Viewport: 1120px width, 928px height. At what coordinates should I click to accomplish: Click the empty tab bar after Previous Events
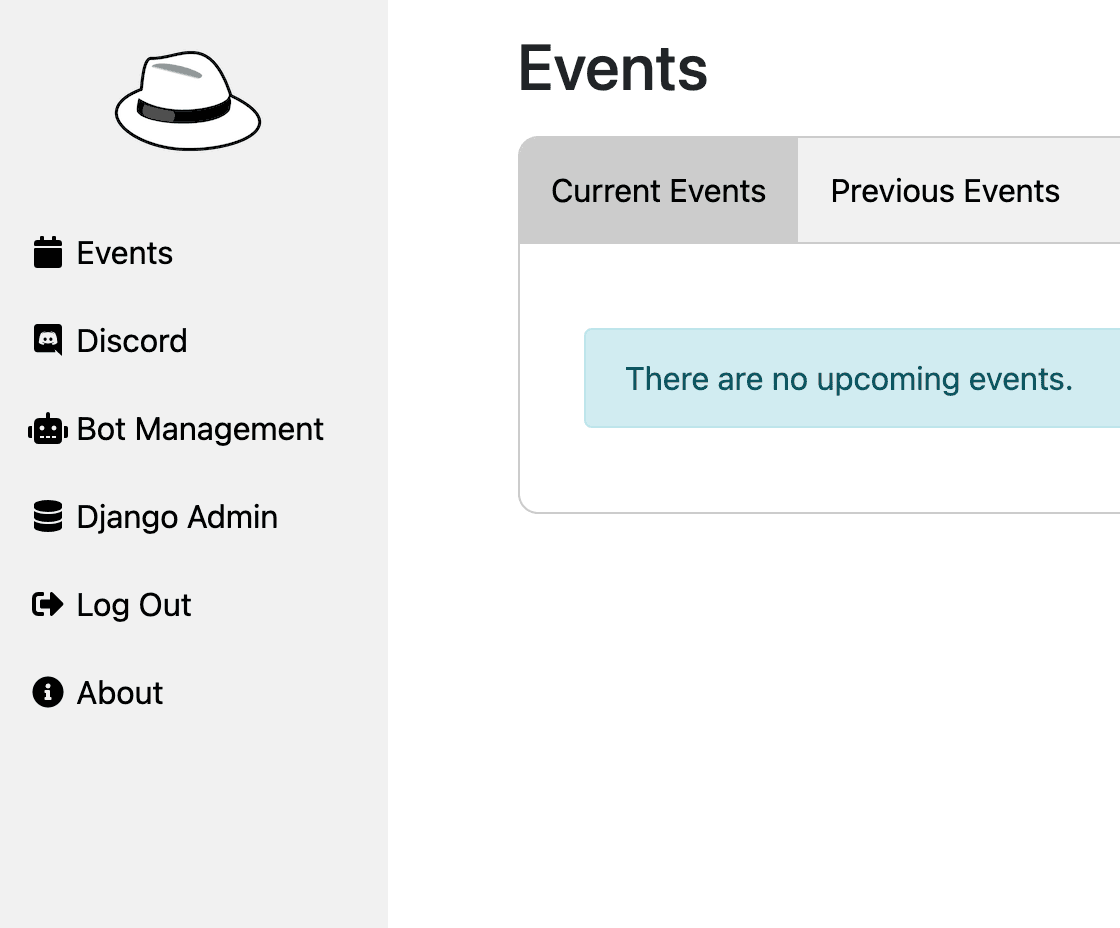1106,191
